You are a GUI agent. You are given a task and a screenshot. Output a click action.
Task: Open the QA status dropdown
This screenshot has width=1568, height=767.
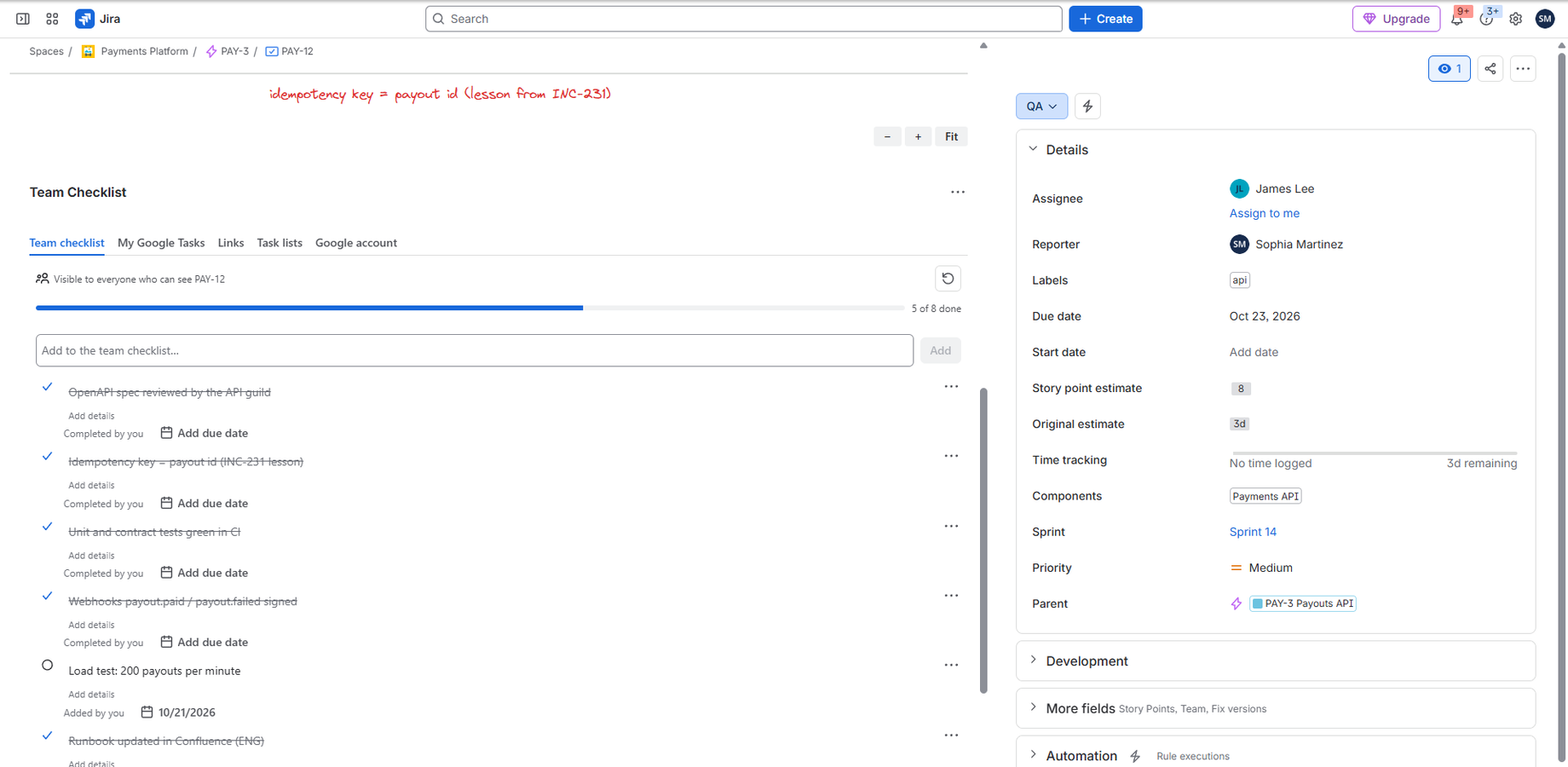pyautogui.click(x=1041, y=107)
